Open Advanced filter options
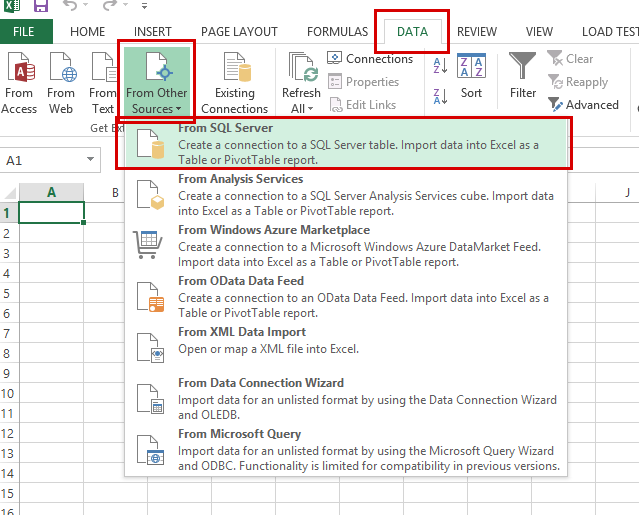639x515 pixels. [583, 105]
